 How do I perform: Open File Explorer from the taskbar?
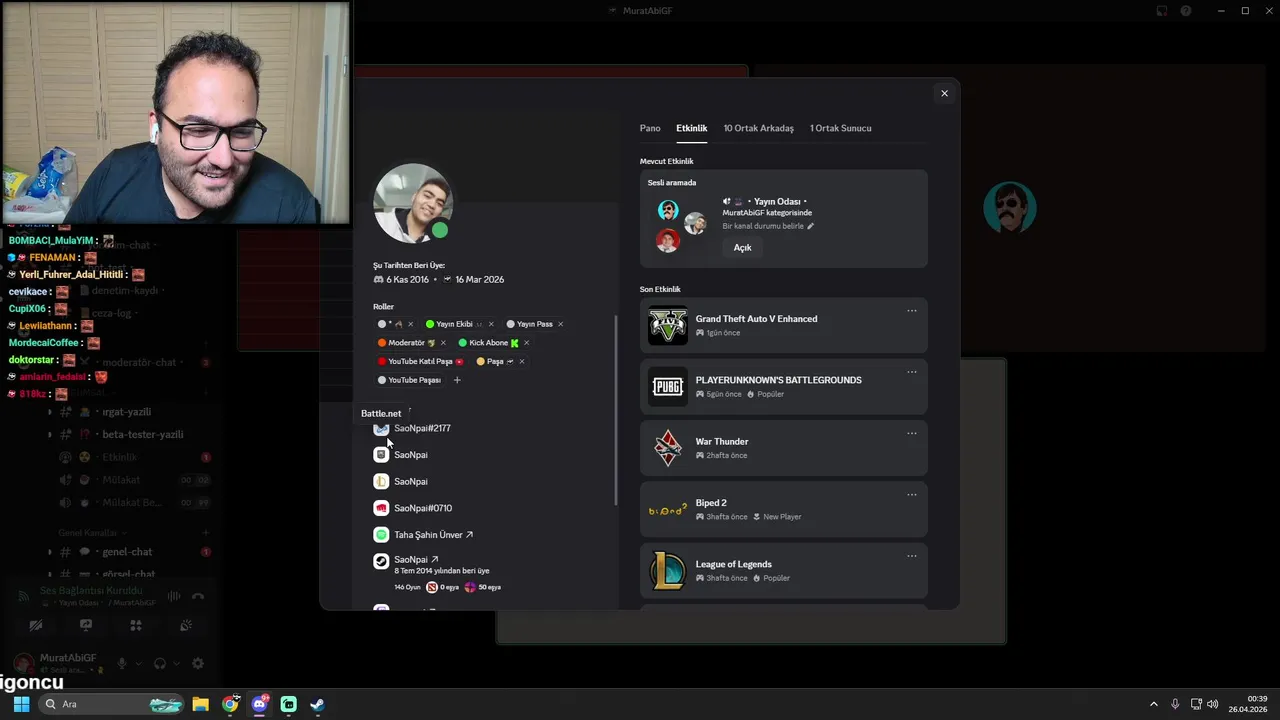[200, 704]
